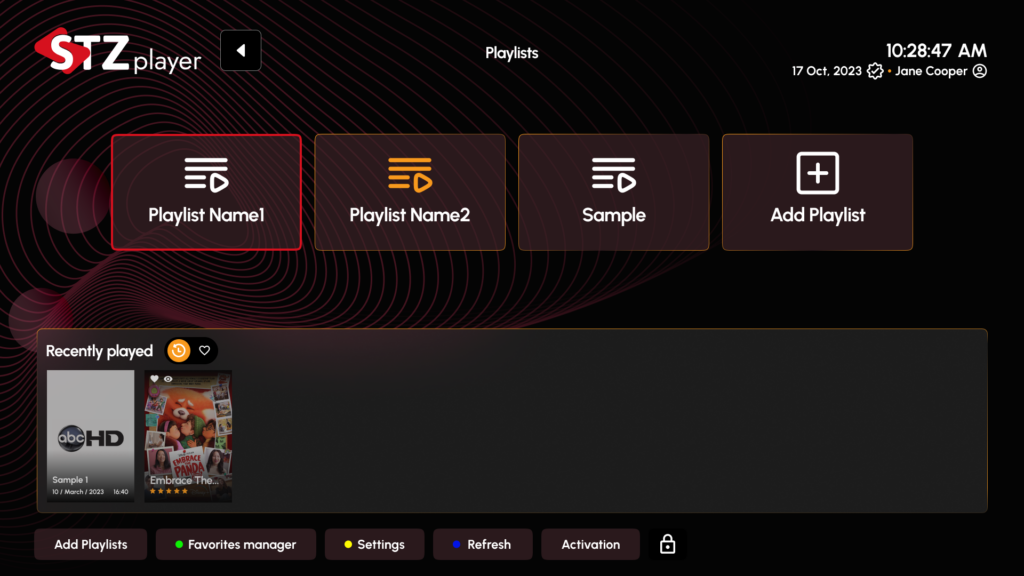Click the Add Playlist plus tile
The image size is (1024, 576).
818,193
